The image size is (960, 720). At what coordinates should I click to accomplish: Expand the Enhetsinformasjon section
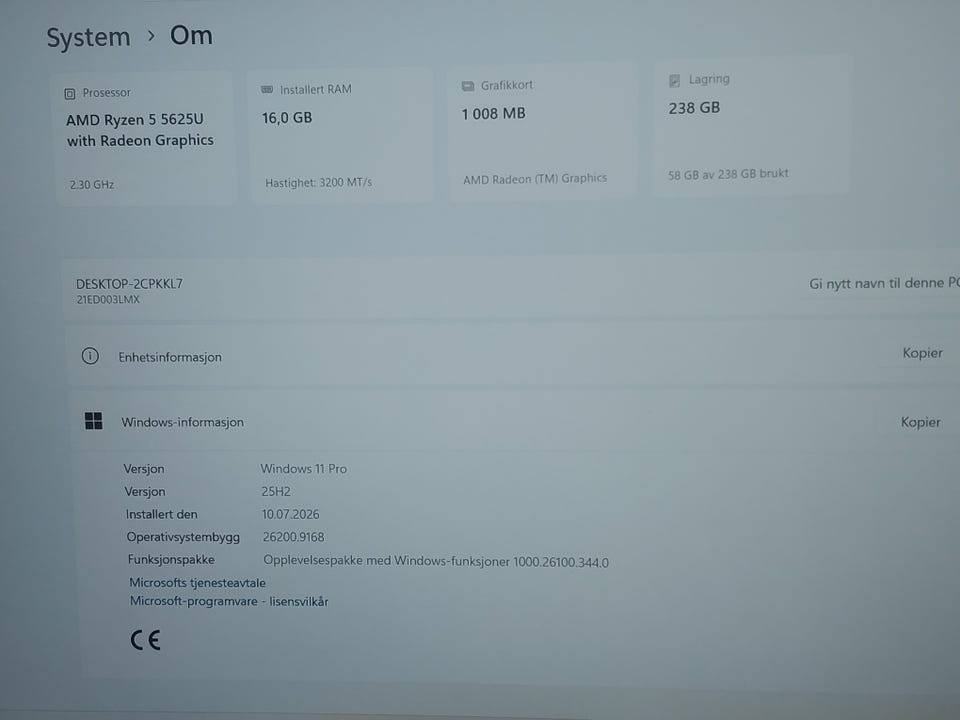[x=513, y=355]
